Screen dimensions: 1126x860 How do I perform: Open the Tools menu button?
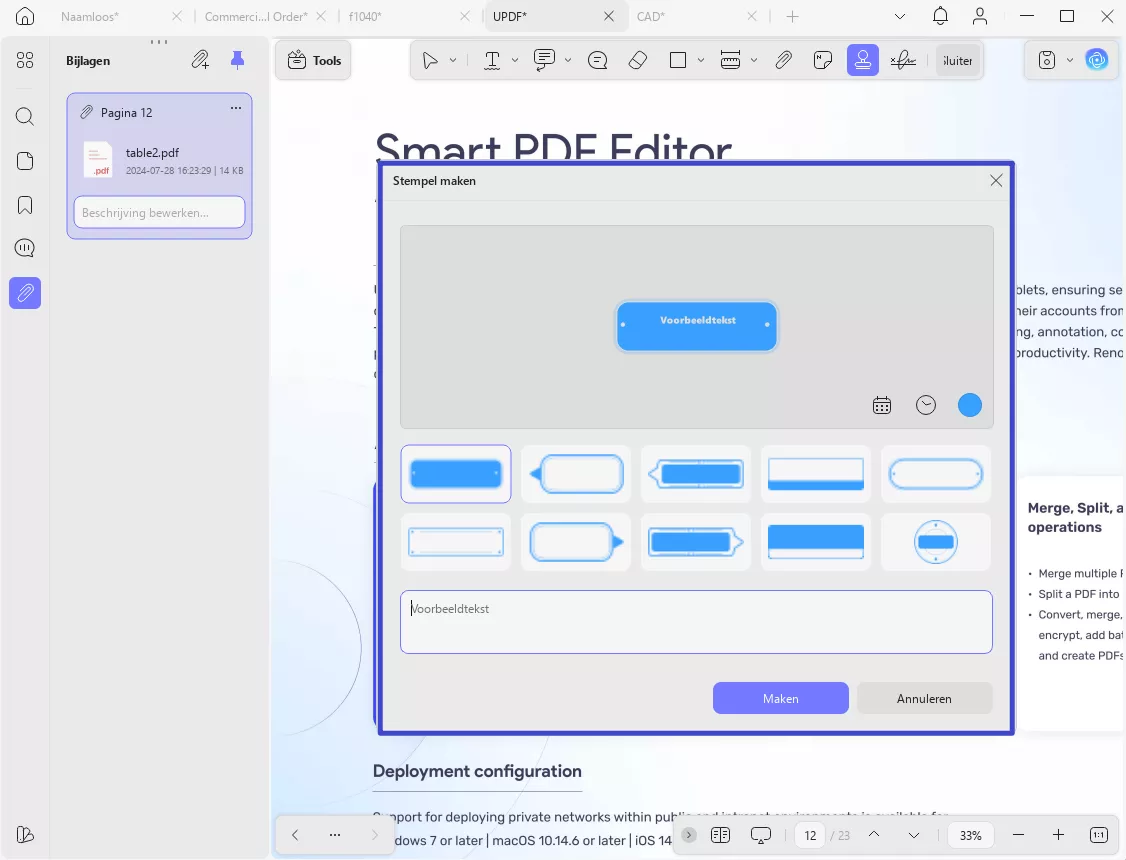314,60
